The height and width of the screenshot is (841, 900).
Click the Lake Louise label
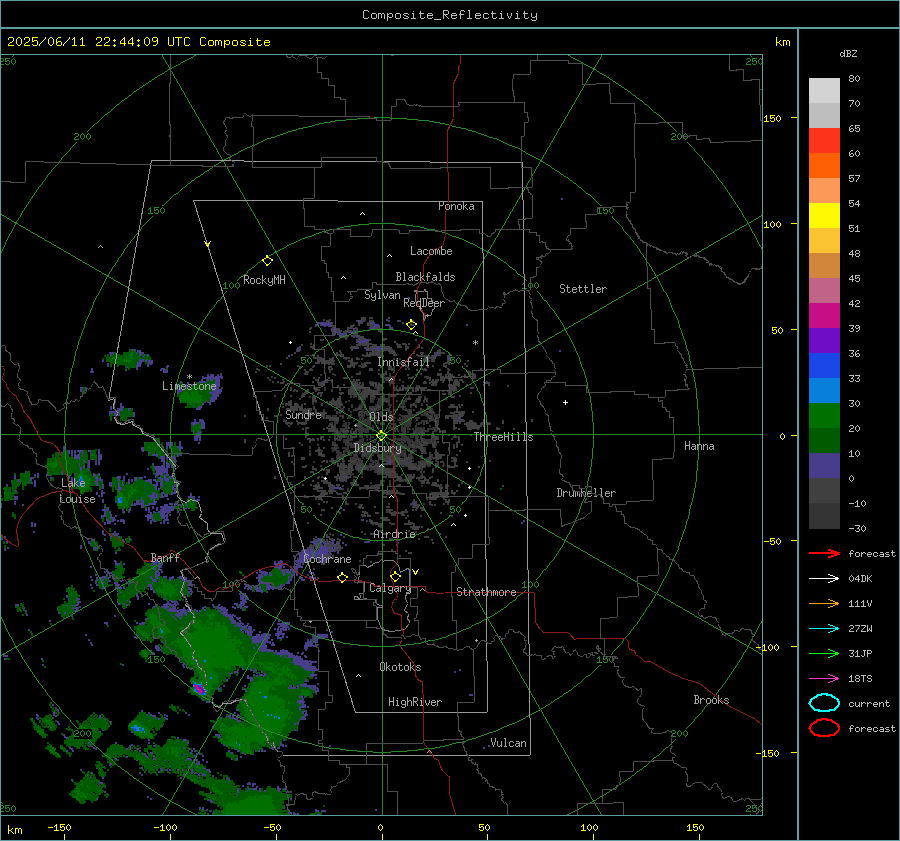(77, 491)
